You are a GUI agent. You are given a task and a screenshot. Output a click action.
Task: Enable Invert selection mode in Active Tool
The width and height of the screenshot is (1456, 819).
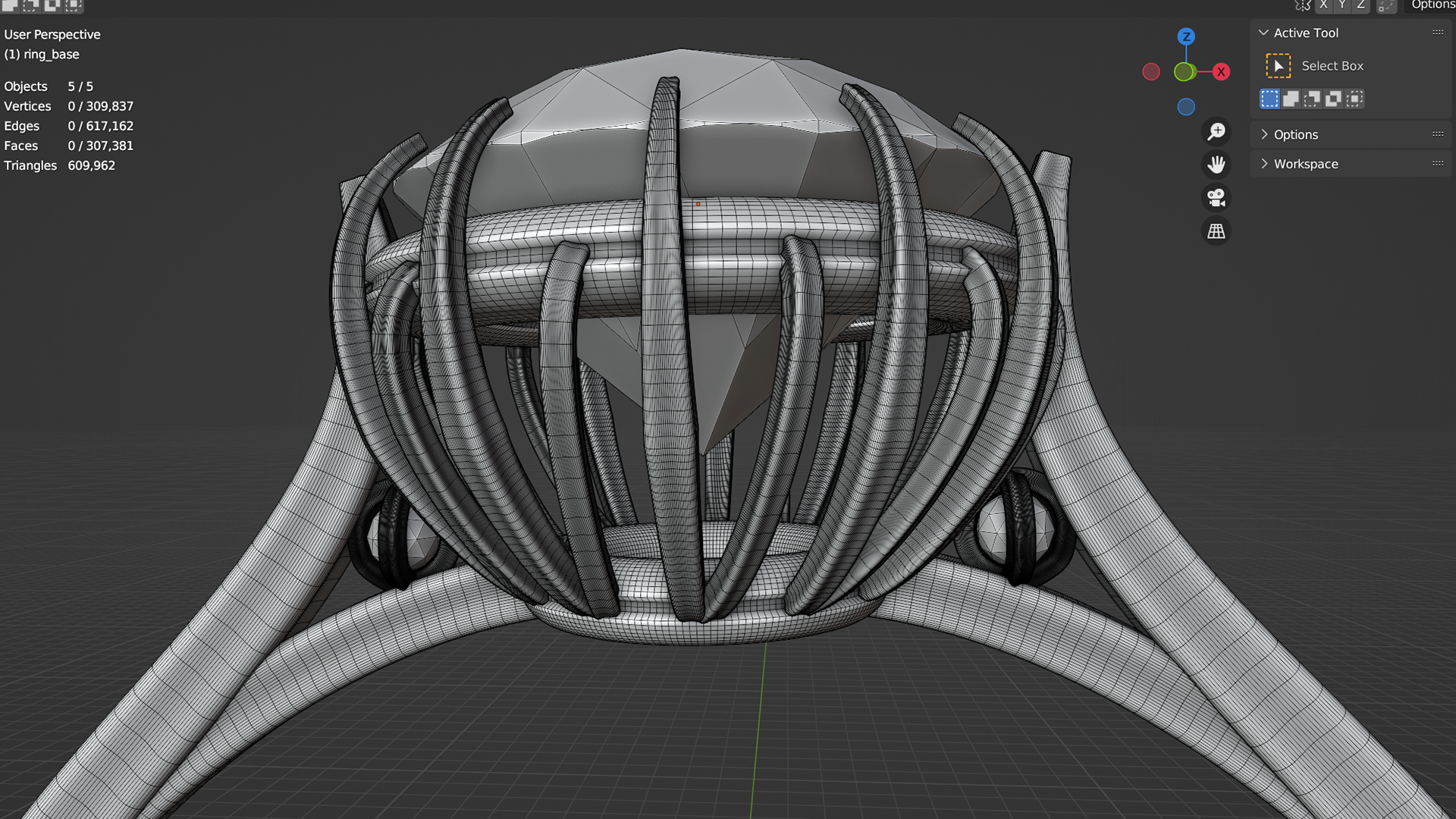(1333, 99)
